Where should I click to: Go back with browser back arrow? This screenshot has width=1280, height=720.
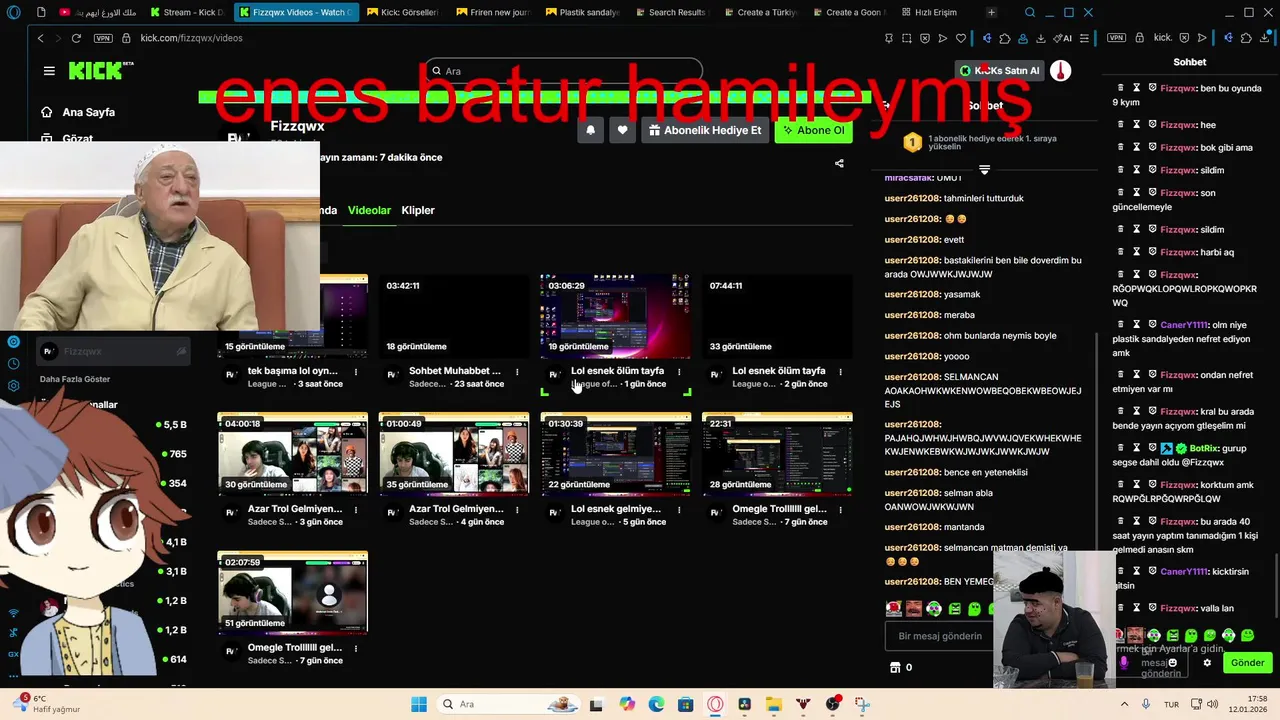(x=40, y=38)
